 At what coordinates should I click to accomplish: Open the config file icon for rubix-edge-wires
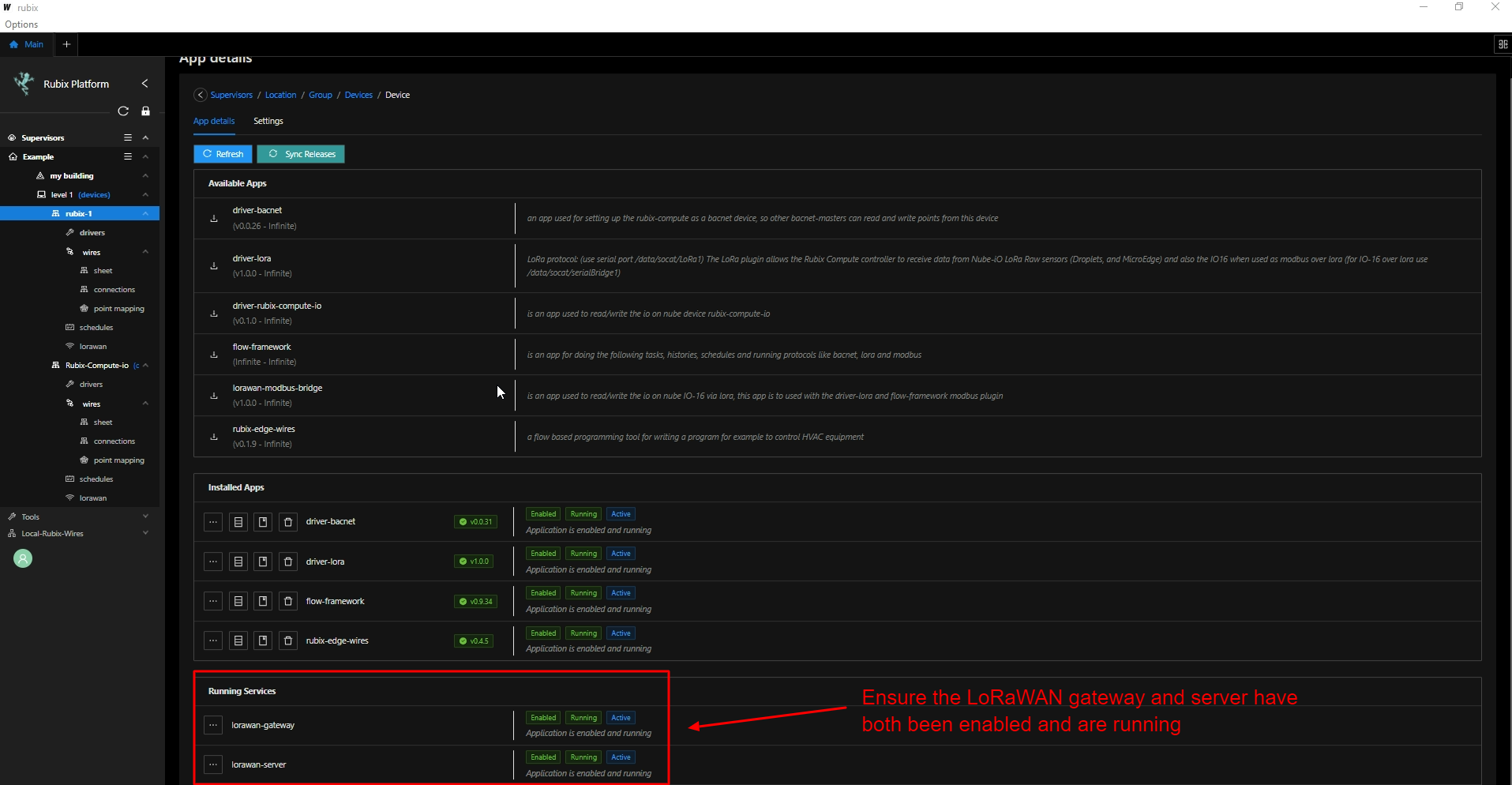[263, 640]
